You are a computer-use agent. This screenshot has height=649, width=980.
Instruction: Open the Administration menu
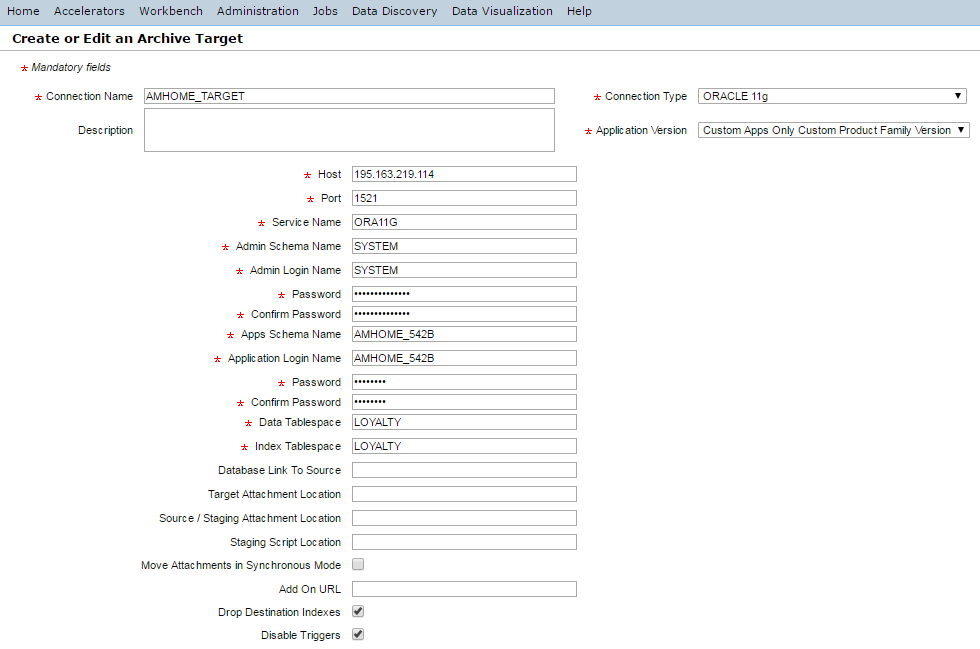[257, 11]
